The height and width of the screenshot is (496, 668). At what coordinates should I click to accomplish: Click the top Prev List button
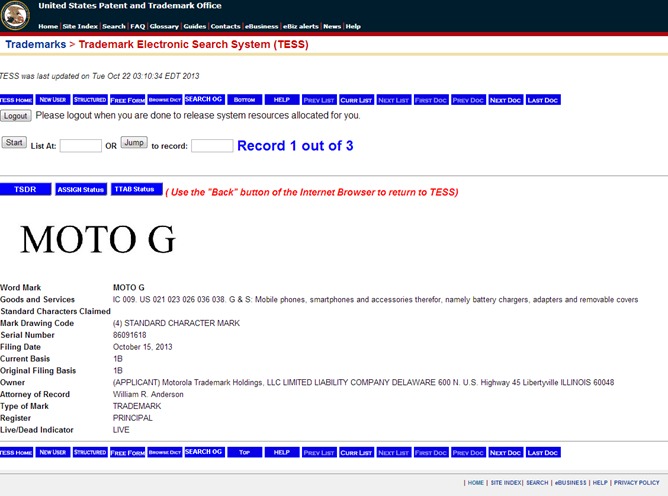(319, 100)
